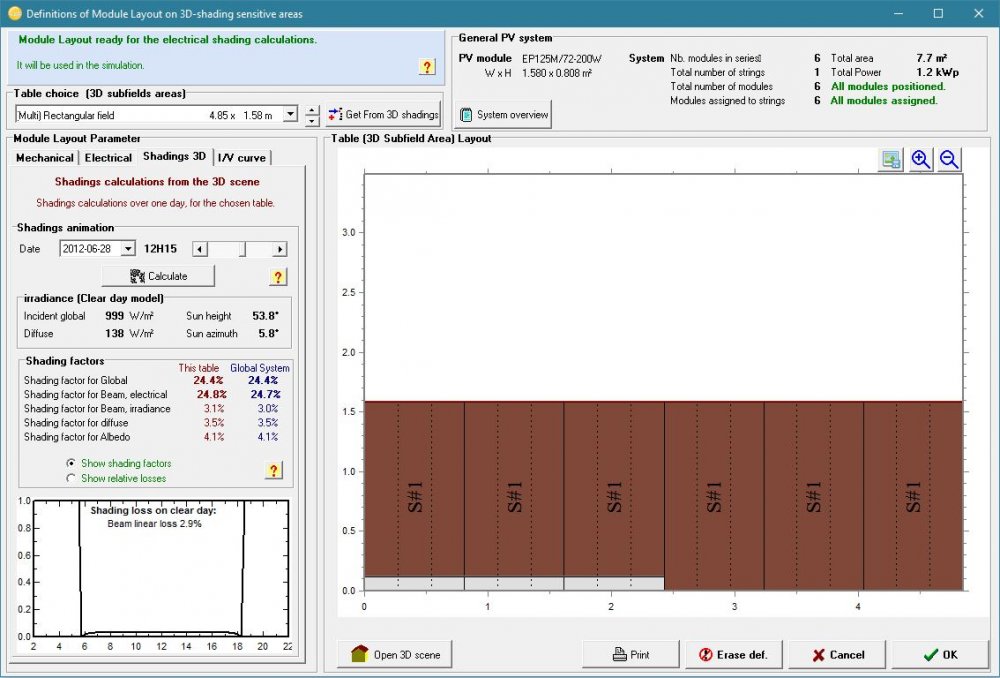1000x678 pixels.
Task: Open the Date dropdown calendar
Action: 128,249
